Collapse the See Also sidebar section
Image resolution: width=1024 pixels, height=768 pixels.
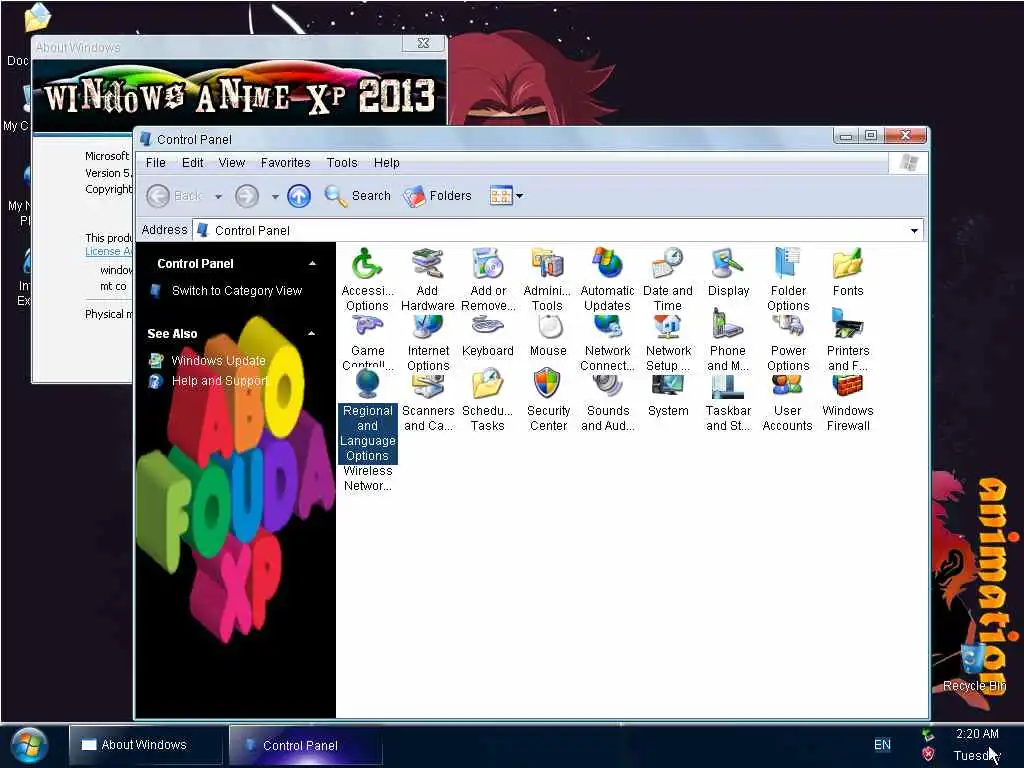click(312, 334)
